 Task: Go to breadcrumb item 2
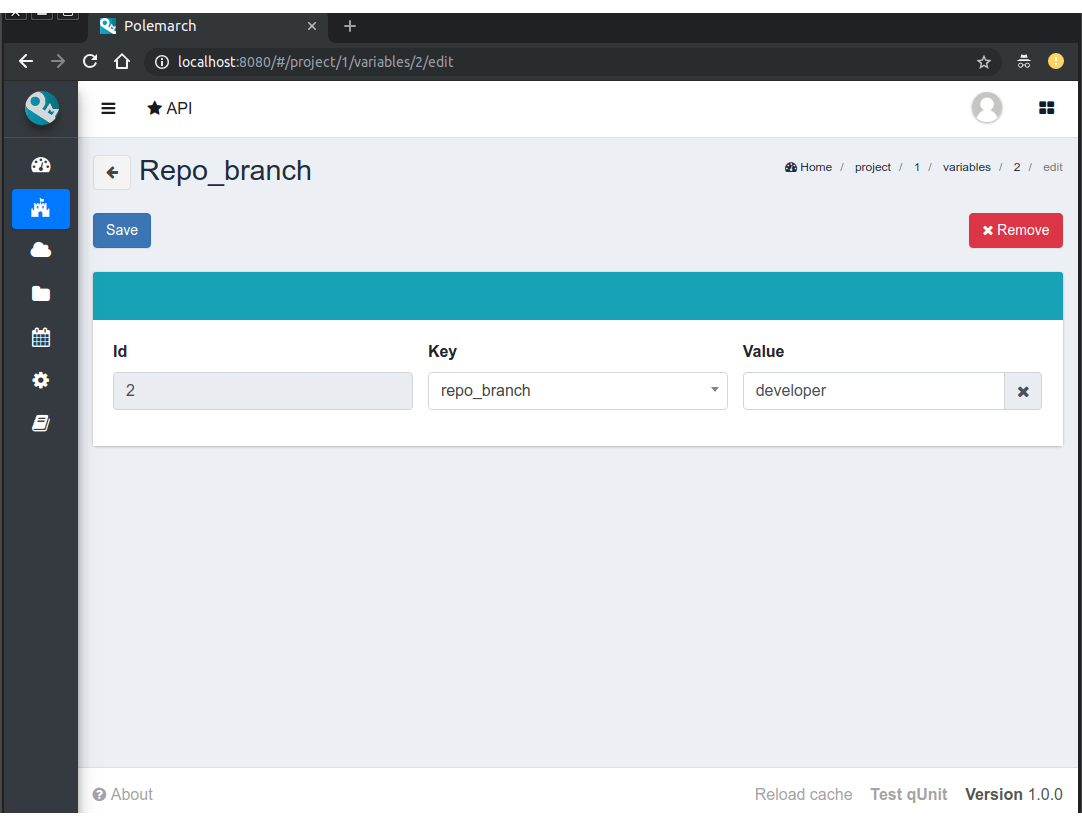1016,167
